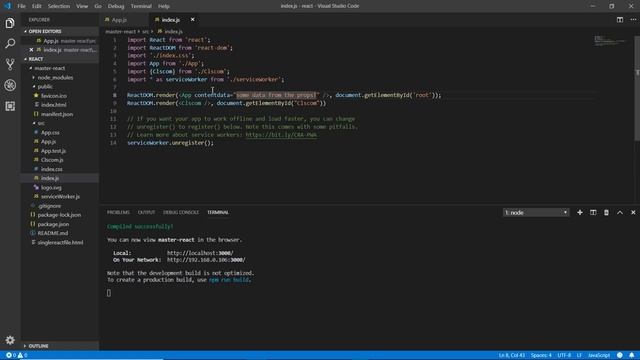The image size is (640, 360).
Task: Open the Manage gear menu
Action: click(x=10, y=340)
